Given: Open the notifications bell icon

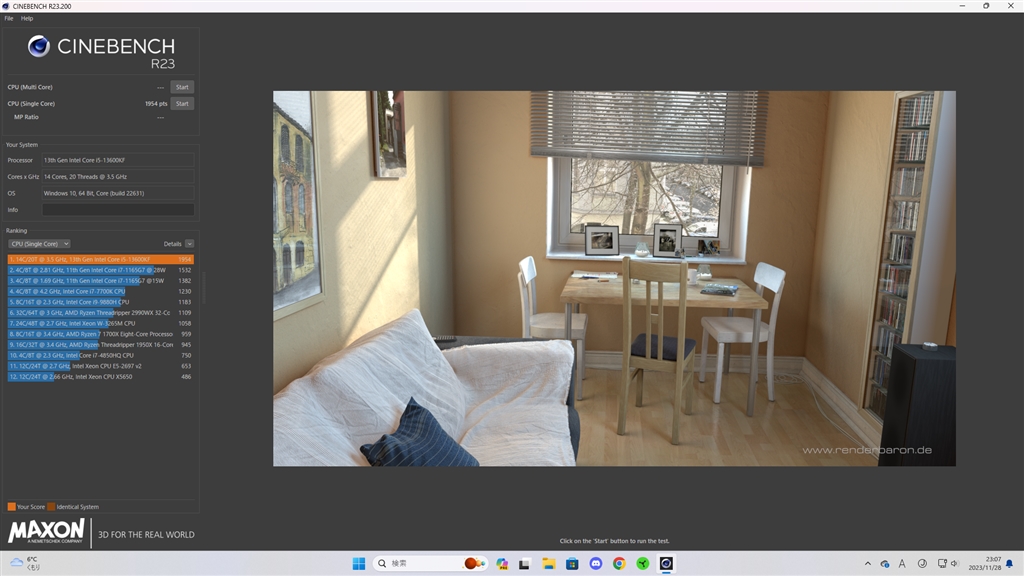Looking at the screenshot, I should [1010, 564].
